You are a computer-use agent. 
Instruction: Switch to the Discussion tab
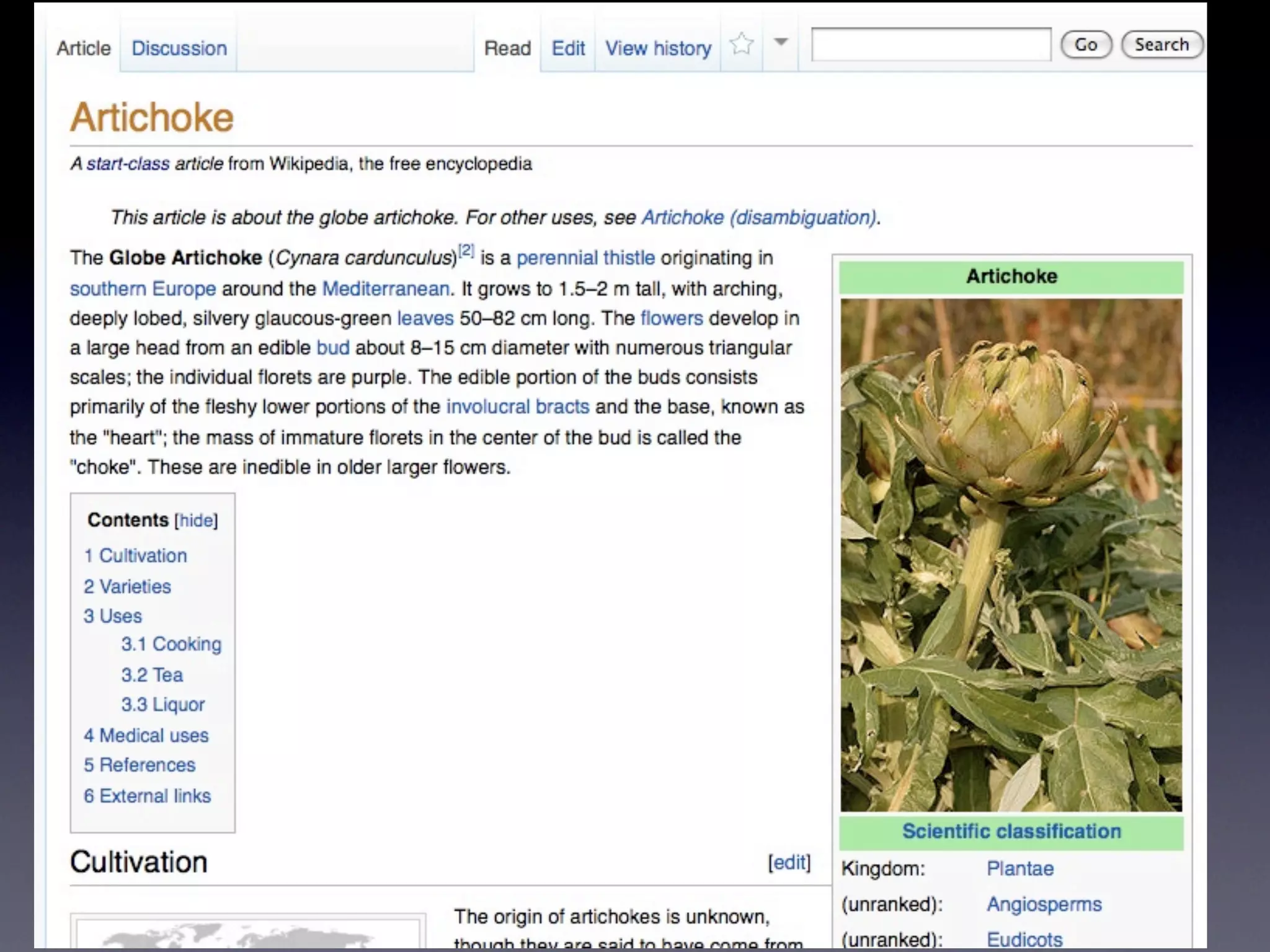pos(179,48)
